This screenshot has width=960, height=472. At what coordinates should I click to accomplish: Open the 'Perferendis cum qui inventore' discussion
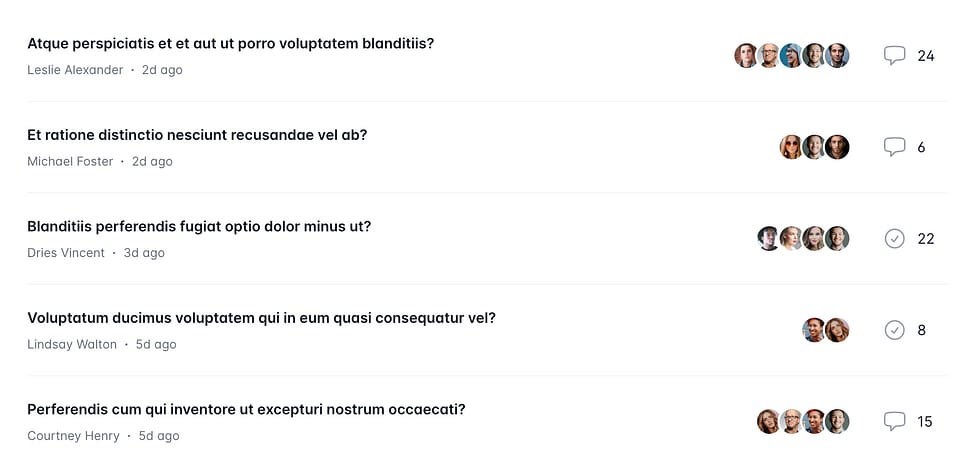point(246,410)
